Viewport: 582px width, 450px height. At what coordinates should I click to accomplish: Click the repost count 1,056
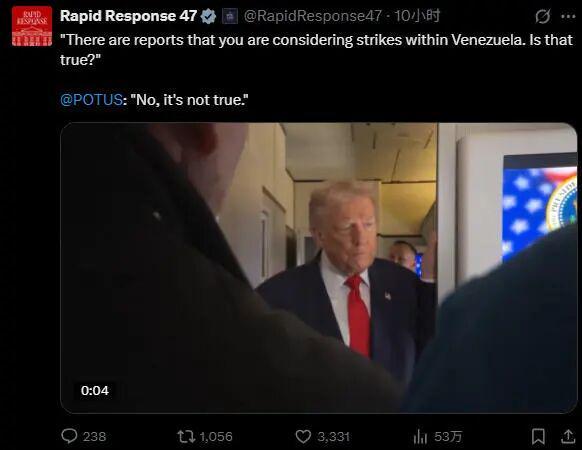pos(216,436)
